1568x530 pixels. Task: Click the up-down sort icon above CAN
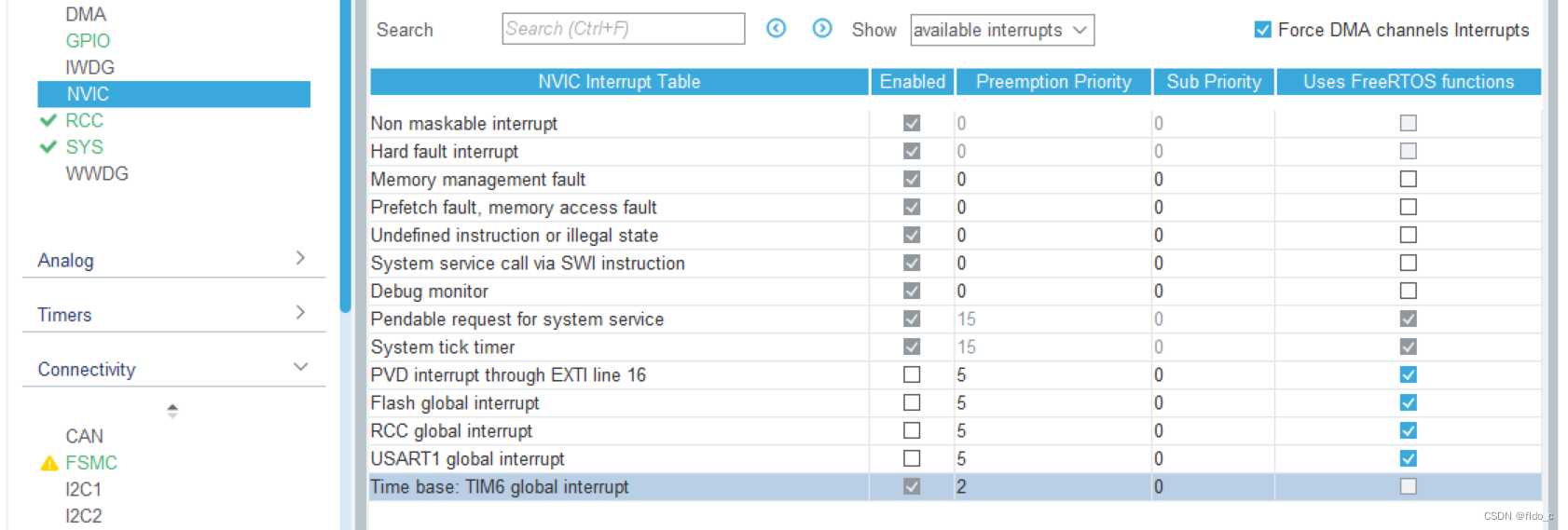[x=172, y=410]
